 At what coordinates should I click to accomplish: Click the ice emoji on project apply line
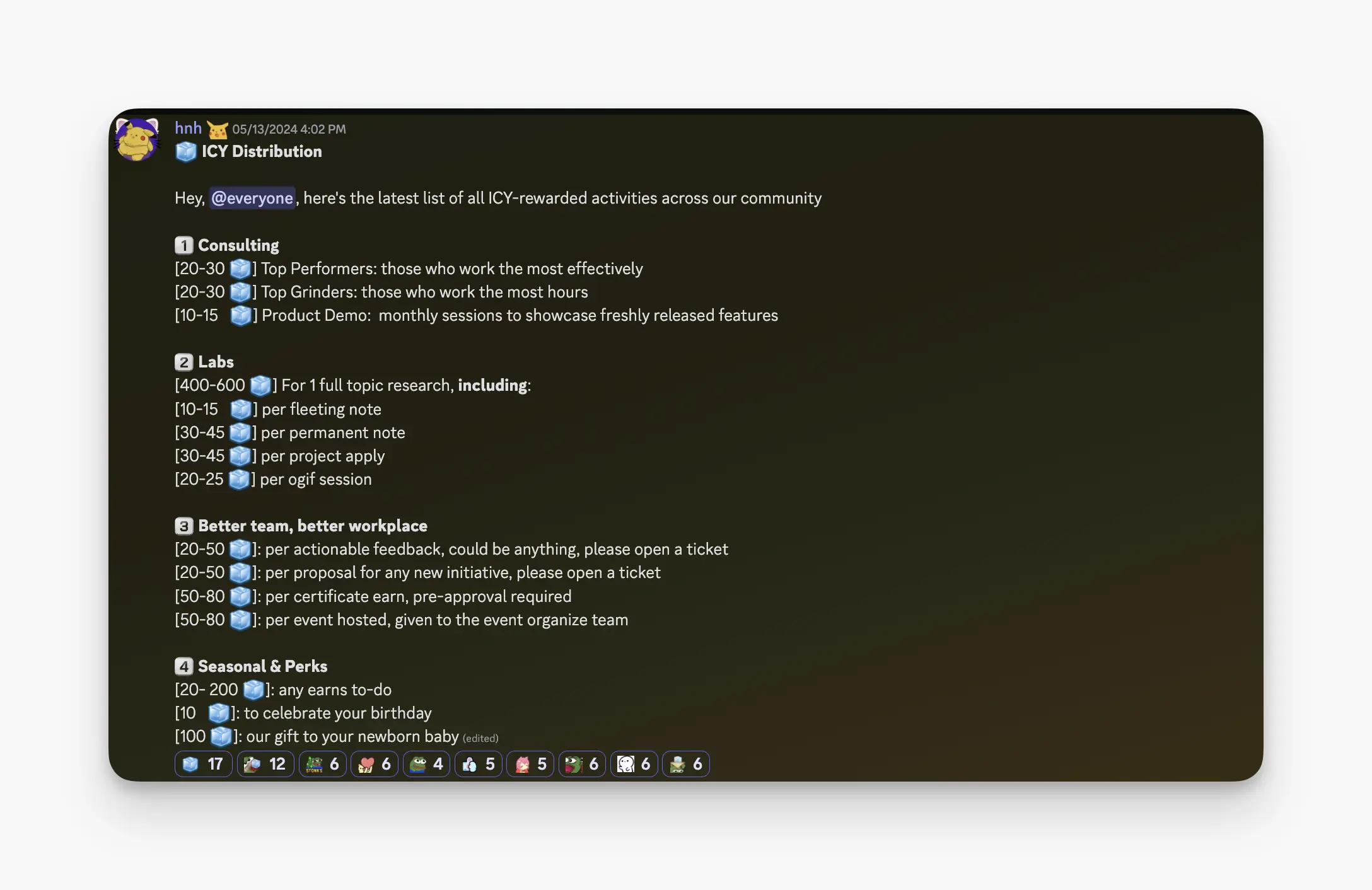coord(240,456)
